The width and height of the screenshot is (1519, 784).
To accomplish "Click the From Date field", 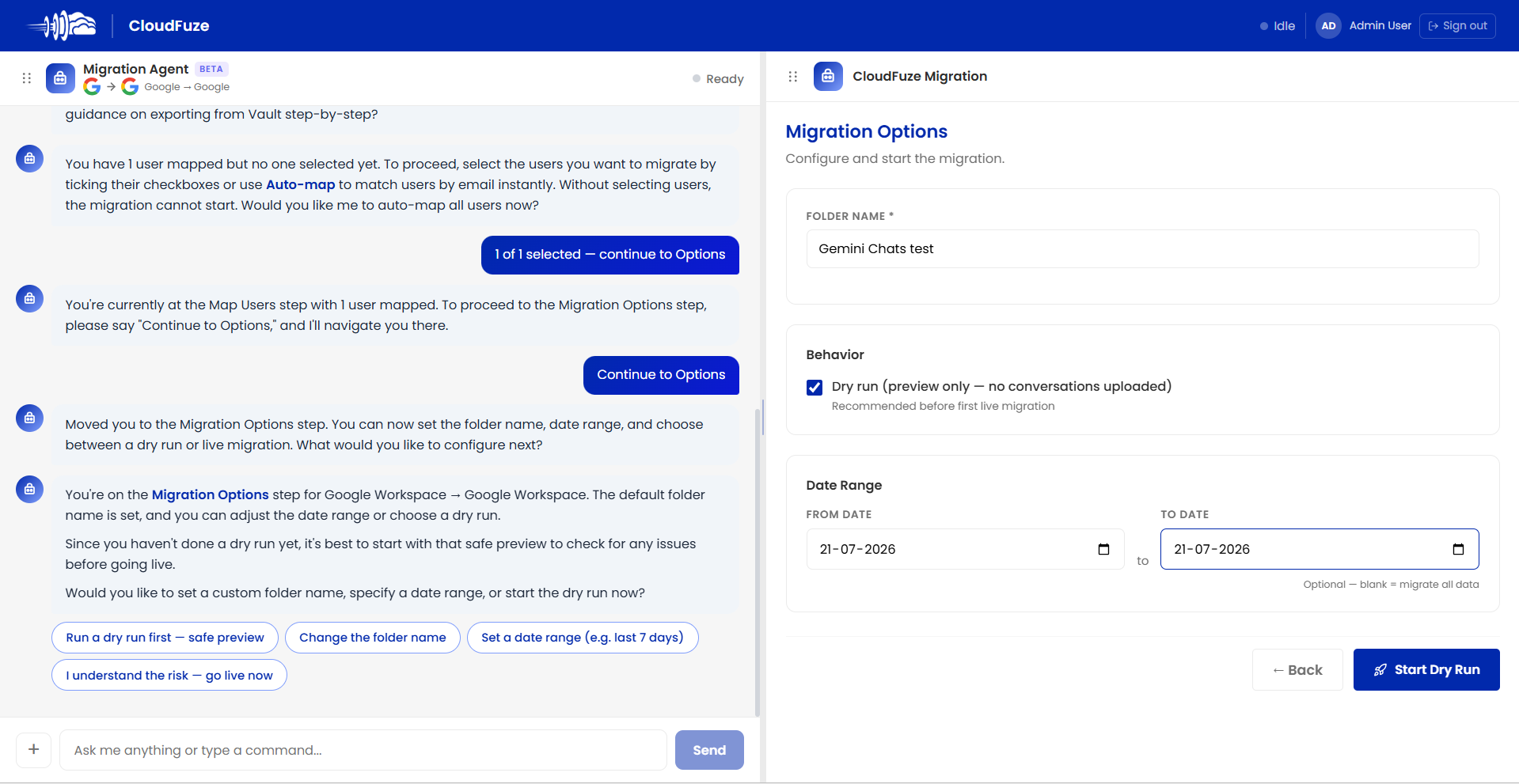I will coord(965,549).
